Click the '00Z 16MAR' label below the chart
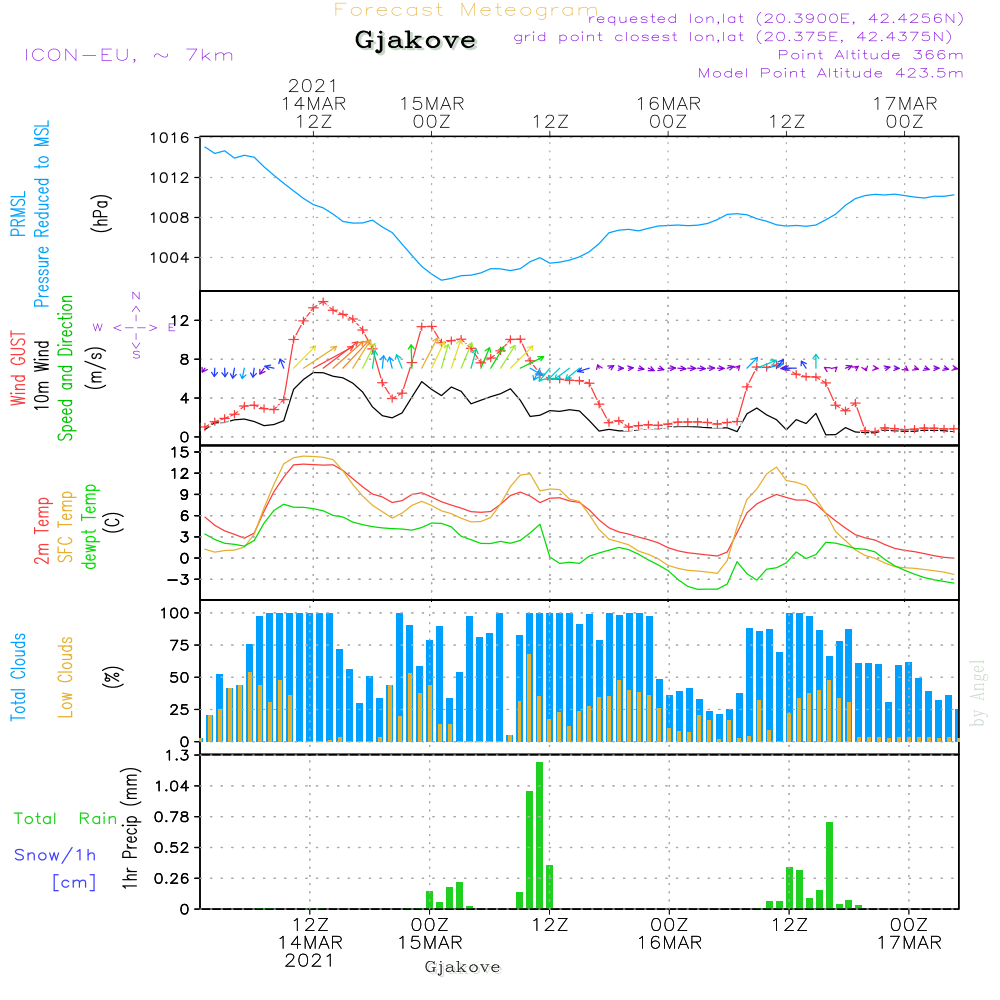1000x1000 pixels. (x=670, y=934)
